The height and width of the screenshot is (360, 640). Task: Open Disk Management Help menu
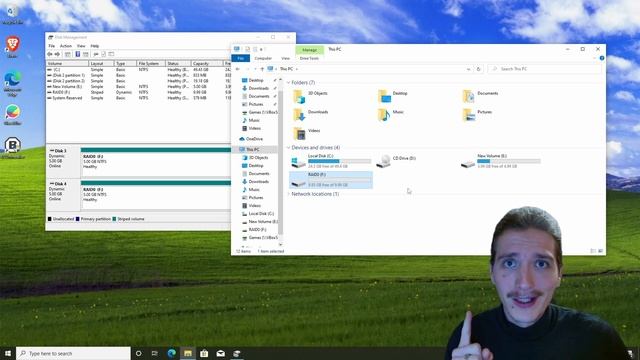click(x=95, y=46)
